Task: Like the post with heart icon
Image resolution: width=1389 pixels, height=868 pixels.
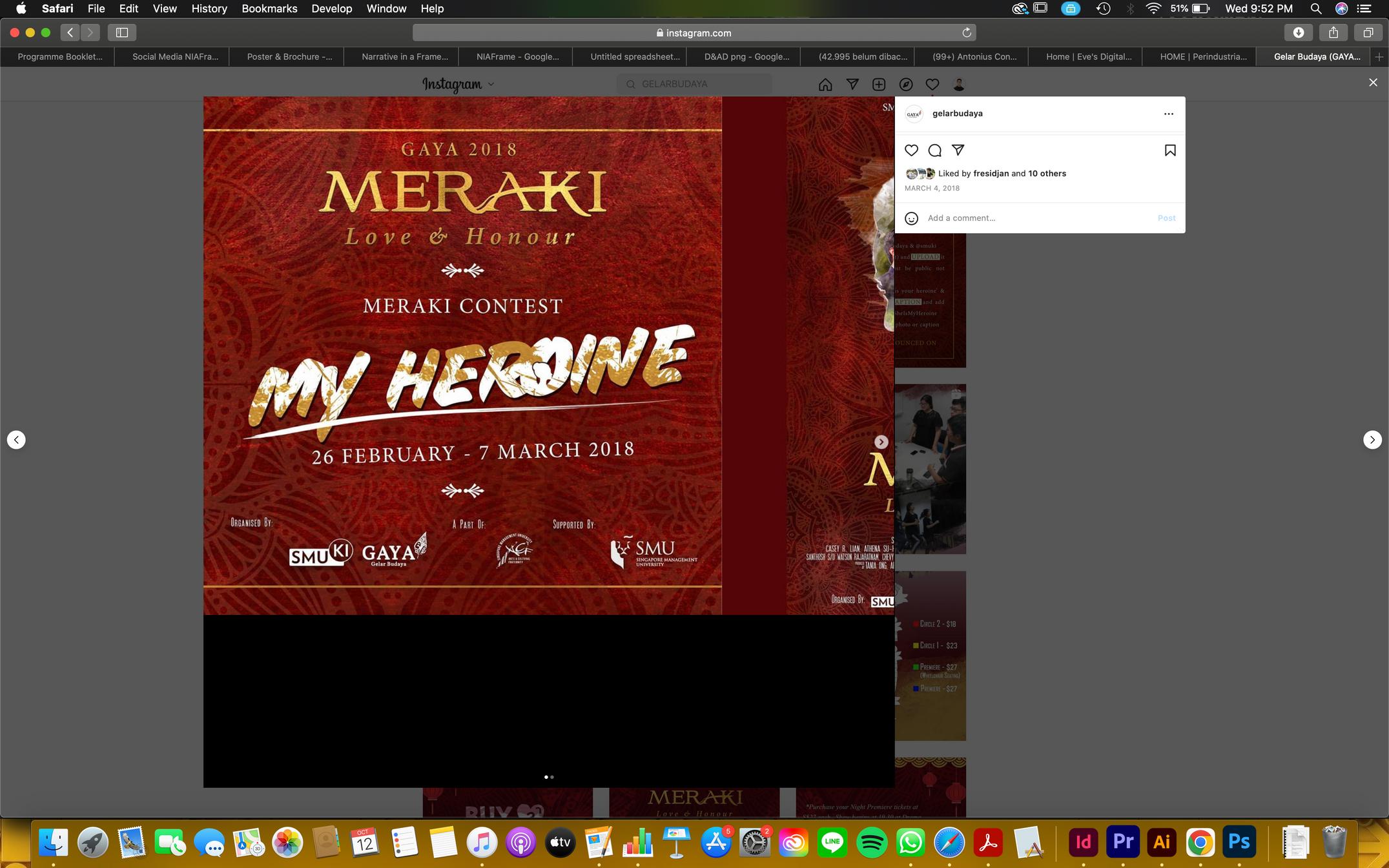Action: pyautogui.click(x=911, y=150)
